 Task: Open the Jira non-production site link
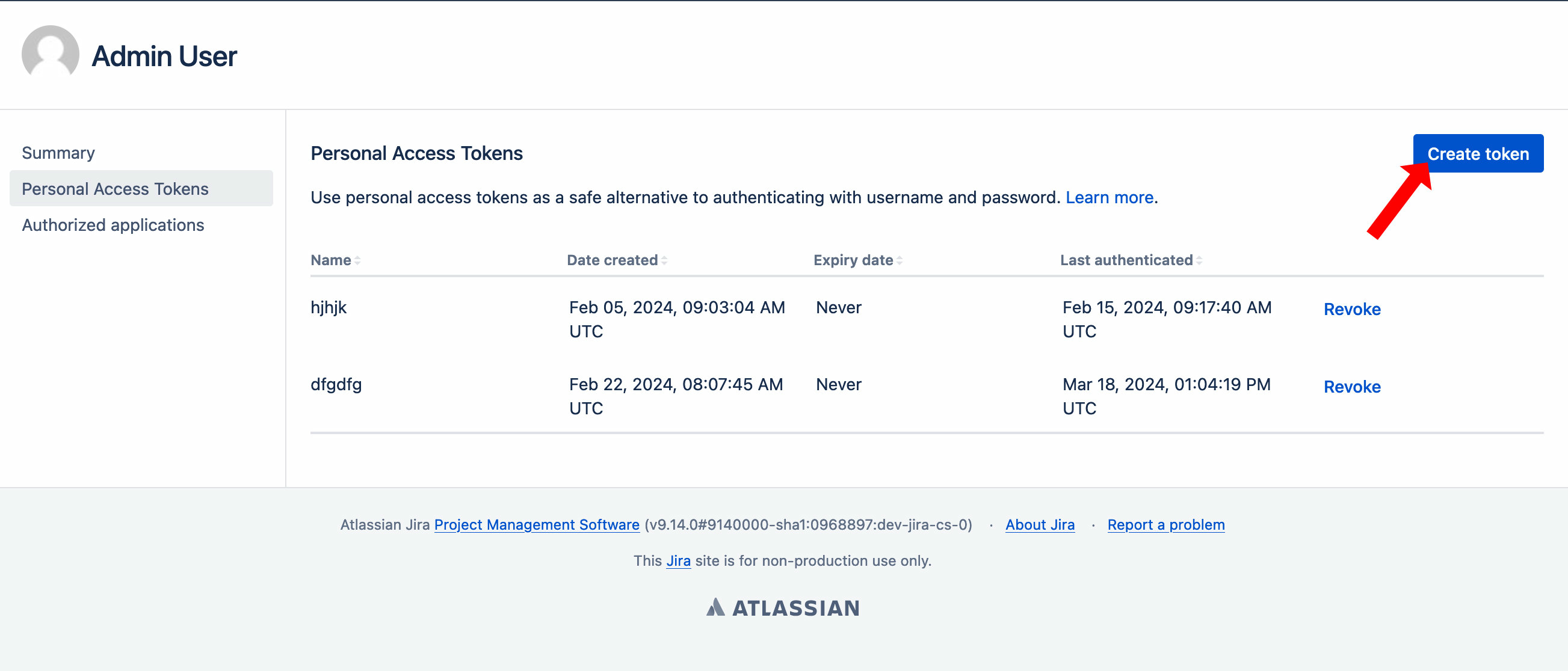[x=678, y=560]
